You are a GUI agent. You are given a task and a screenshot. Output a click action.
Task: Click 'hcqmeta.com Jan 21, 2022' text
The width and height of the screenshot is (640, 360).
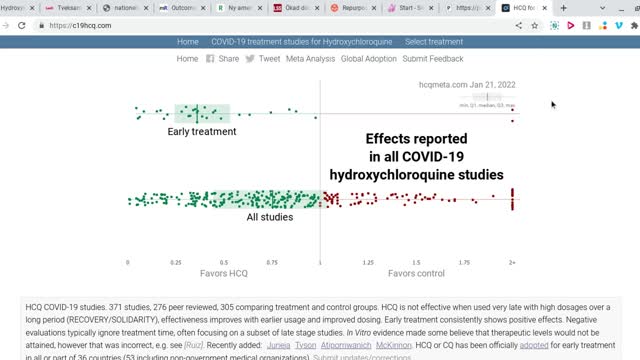point(467,85)
